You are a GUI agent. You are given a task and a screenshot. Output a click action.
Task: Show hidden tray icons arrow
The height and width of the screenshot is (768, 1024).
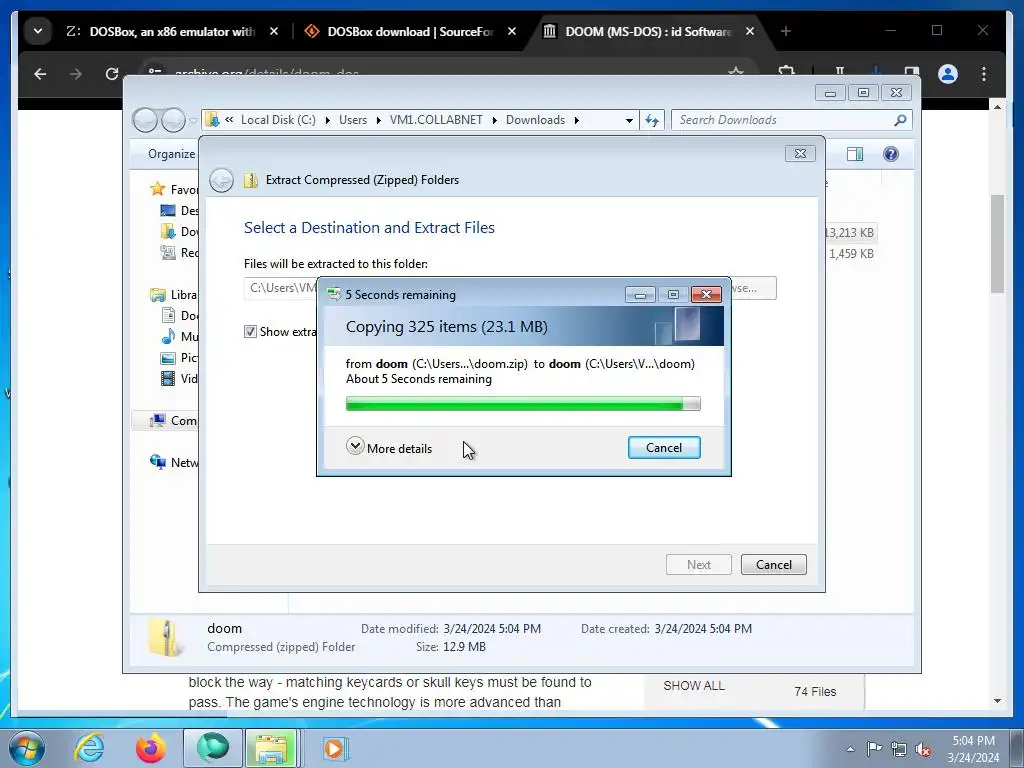point(850,749)
